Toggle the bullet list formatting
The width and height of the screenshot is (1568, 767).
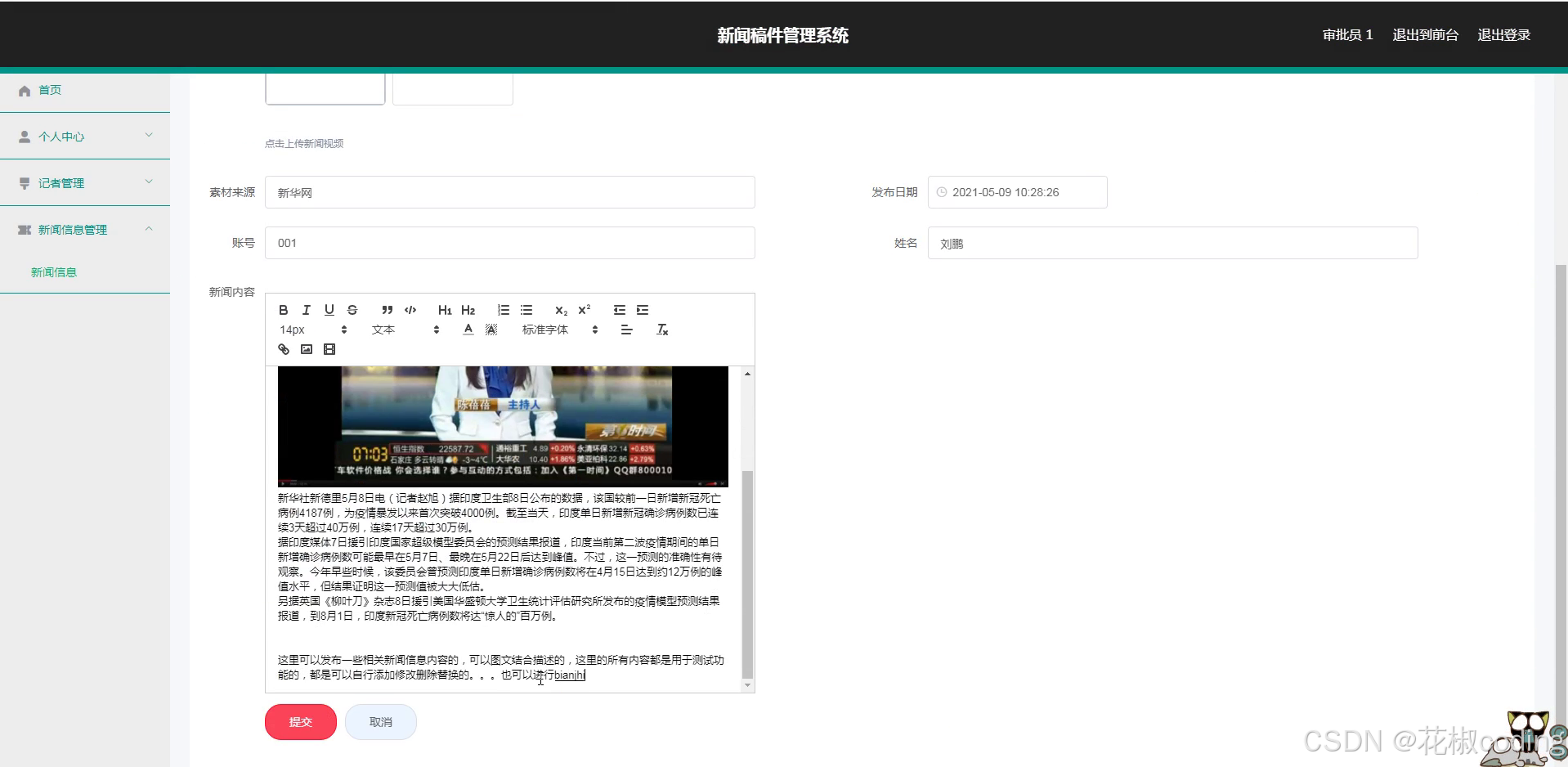click(526, 310)
